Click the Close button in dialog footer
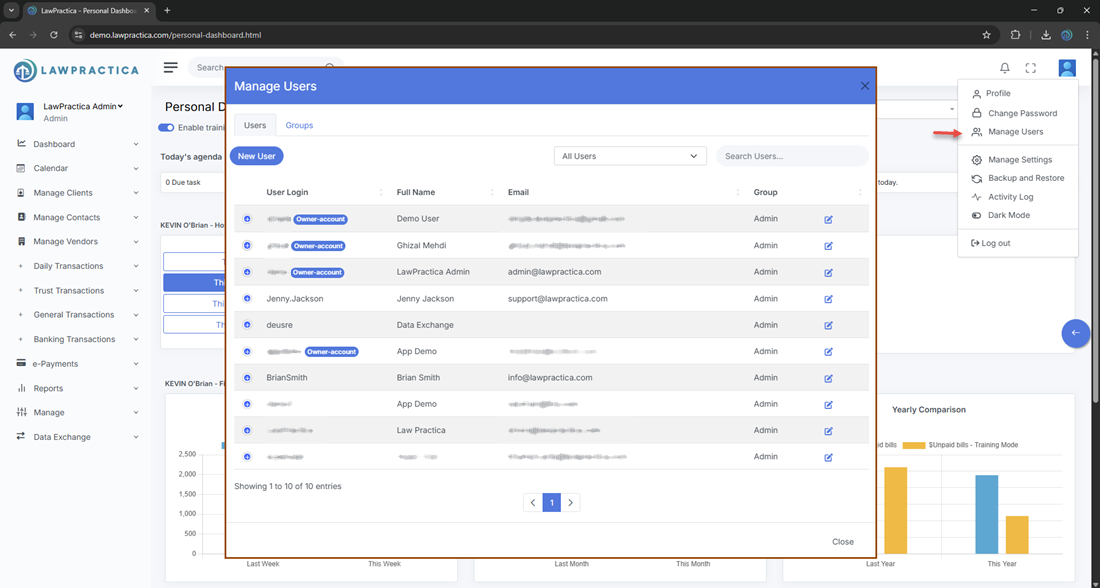Screen dimensions: 1100x588 point(842,542)
